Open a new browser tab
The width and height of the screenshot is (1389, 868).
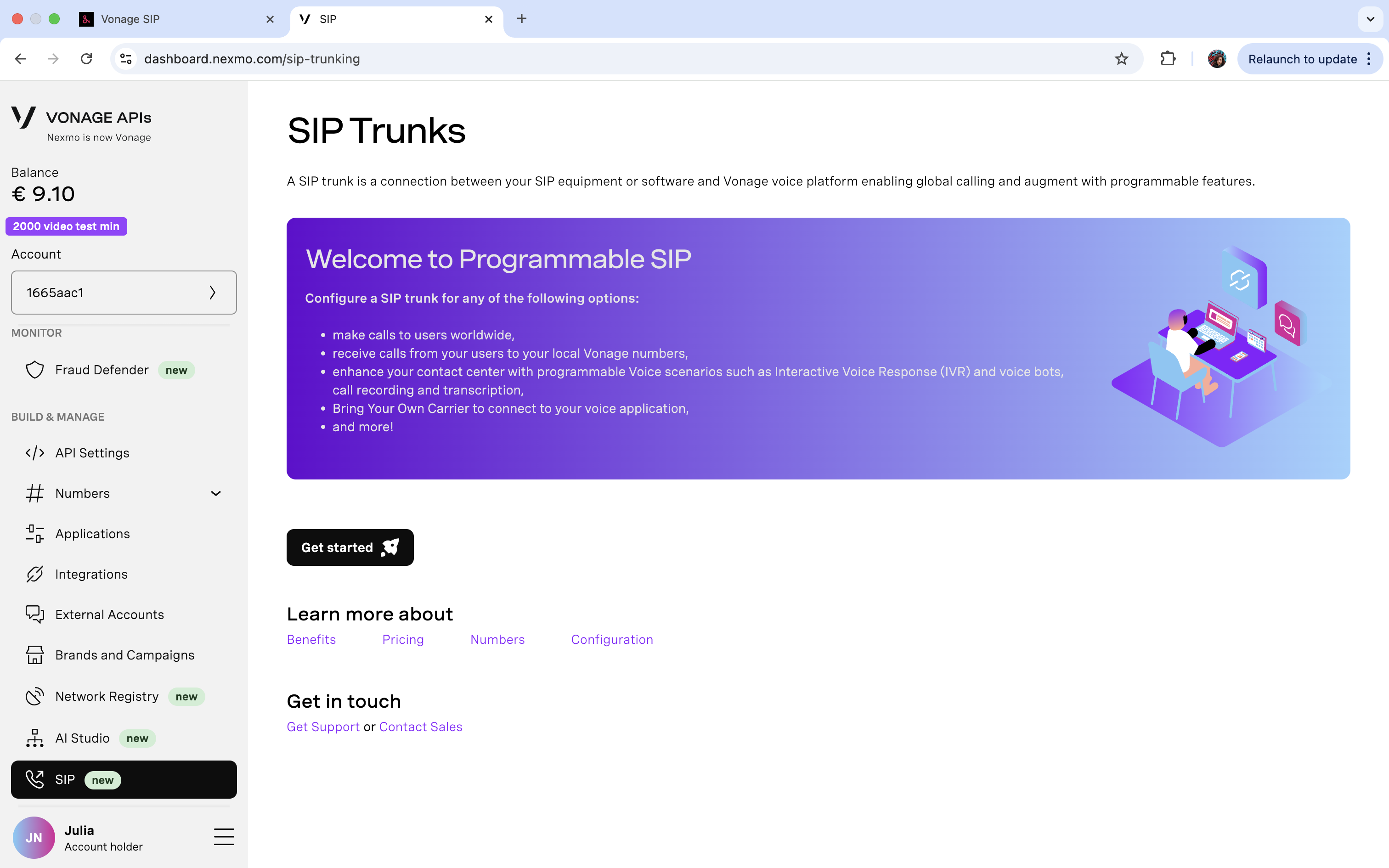[x=521, y=19]
